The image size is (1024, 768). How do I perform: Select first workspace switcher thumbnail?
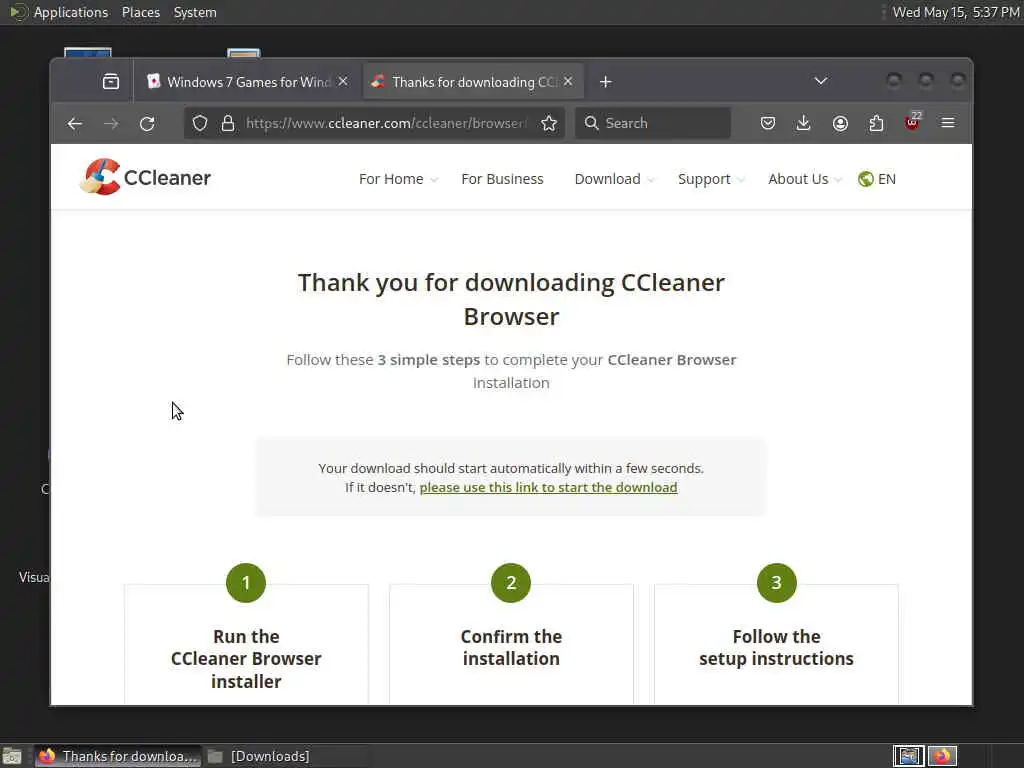(x=908, y=756)
